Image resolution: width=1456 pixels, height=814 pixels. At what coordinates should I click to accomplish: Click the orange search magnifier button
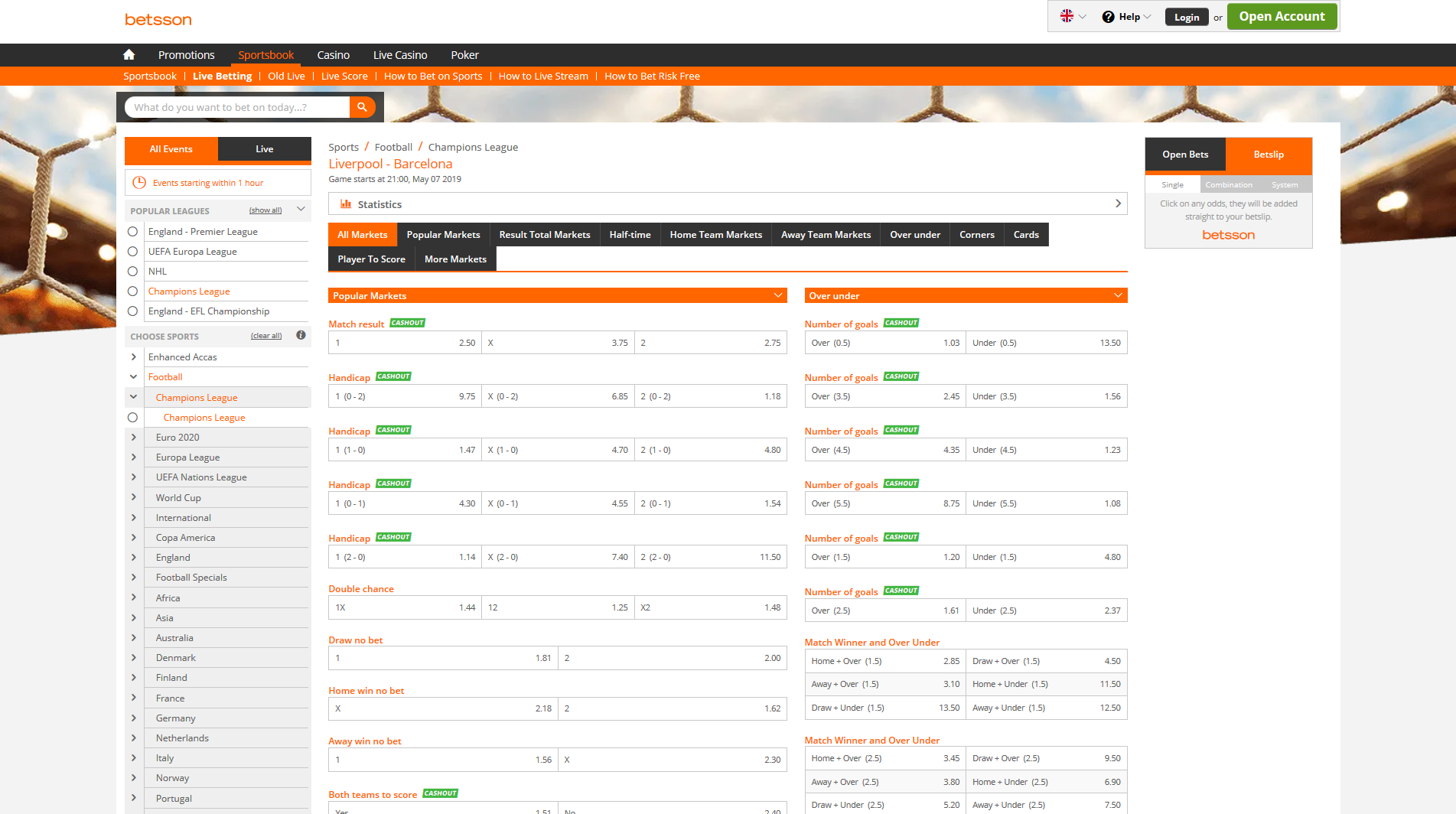pyautogui.click(x=363, y=107)
